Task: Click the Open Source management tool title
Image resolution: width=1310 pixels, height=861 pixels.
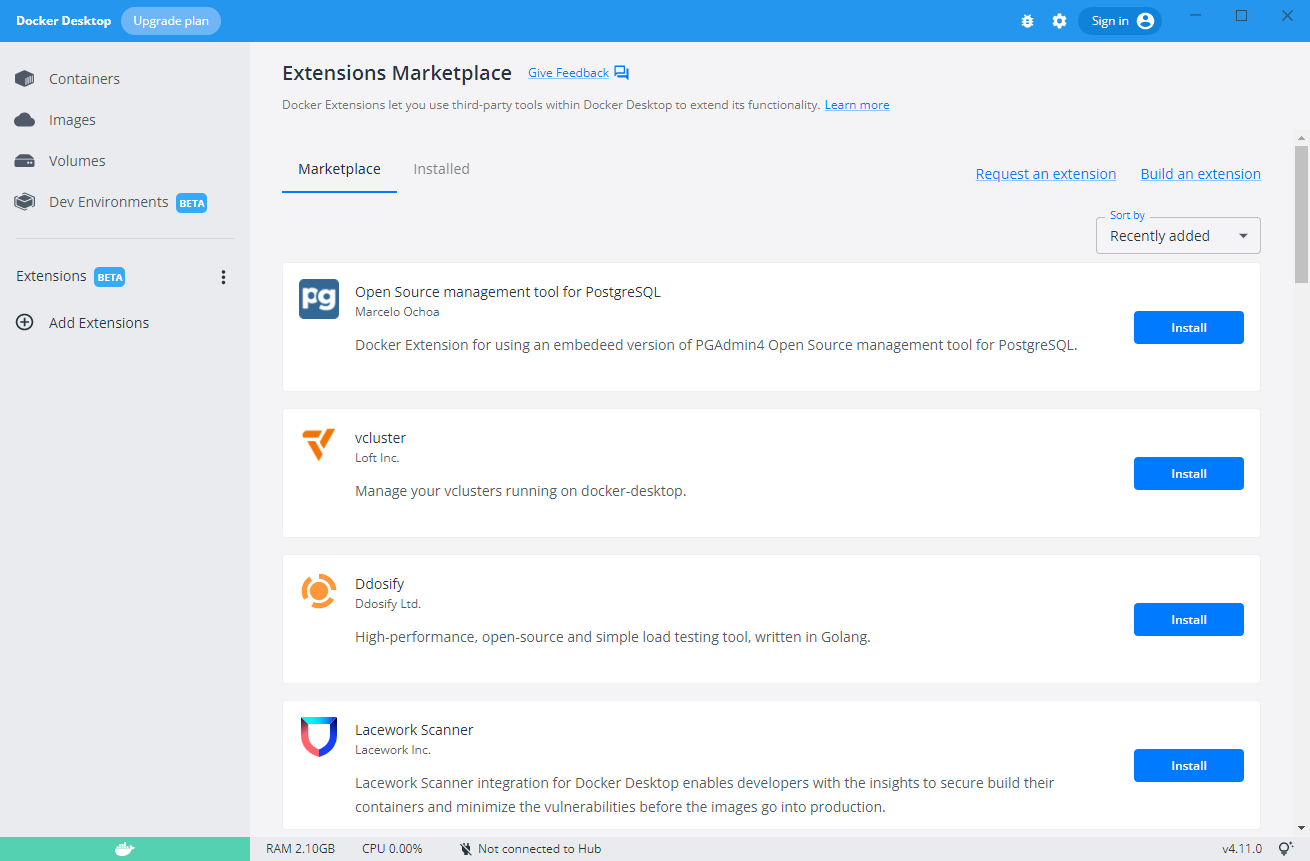Action: coord(508,293)
